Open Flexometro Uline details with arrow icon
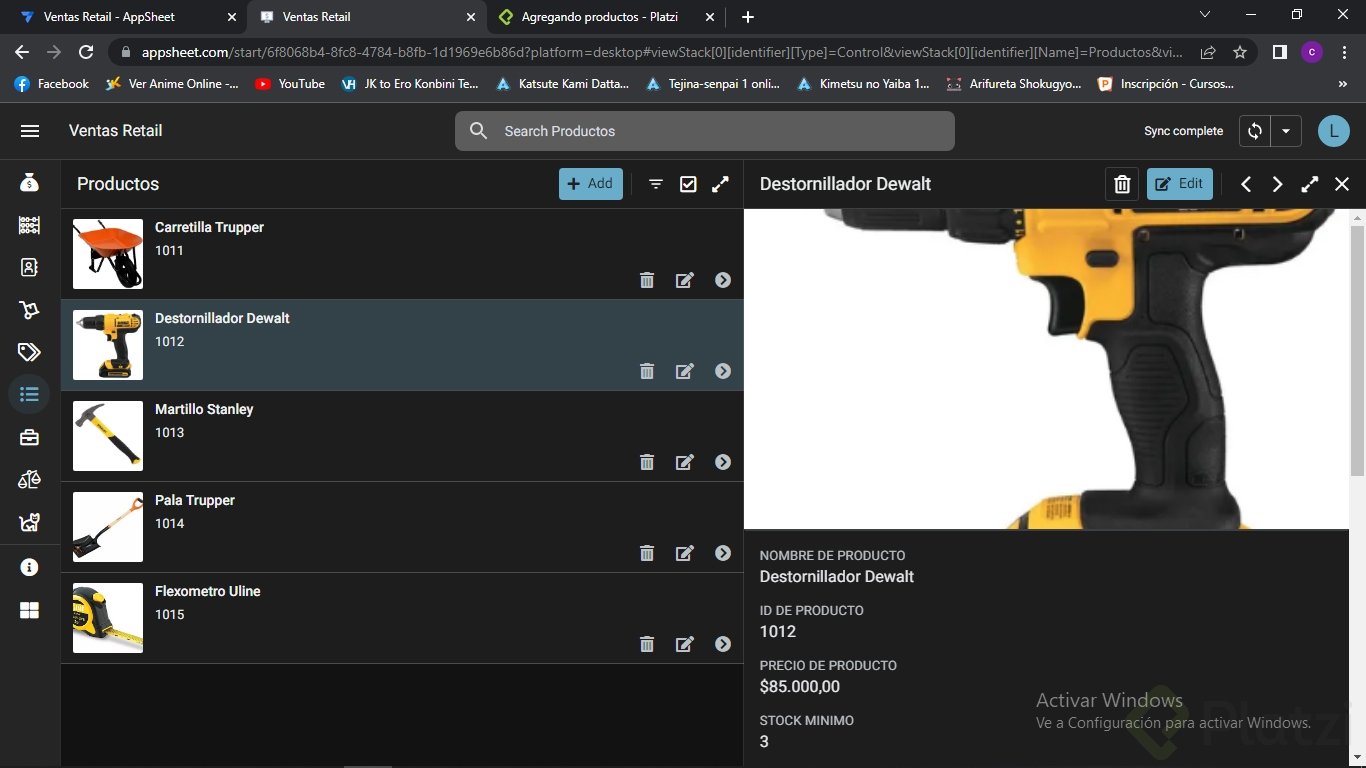The height and width of the screenshot is (768, 1366). (x=723, y=644)
